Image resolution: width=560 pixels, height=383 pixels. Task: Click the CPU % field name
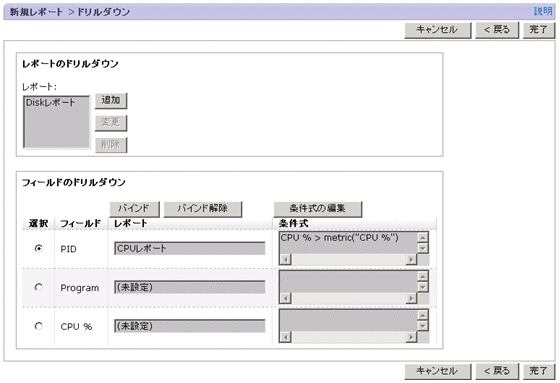pos(76,327)
